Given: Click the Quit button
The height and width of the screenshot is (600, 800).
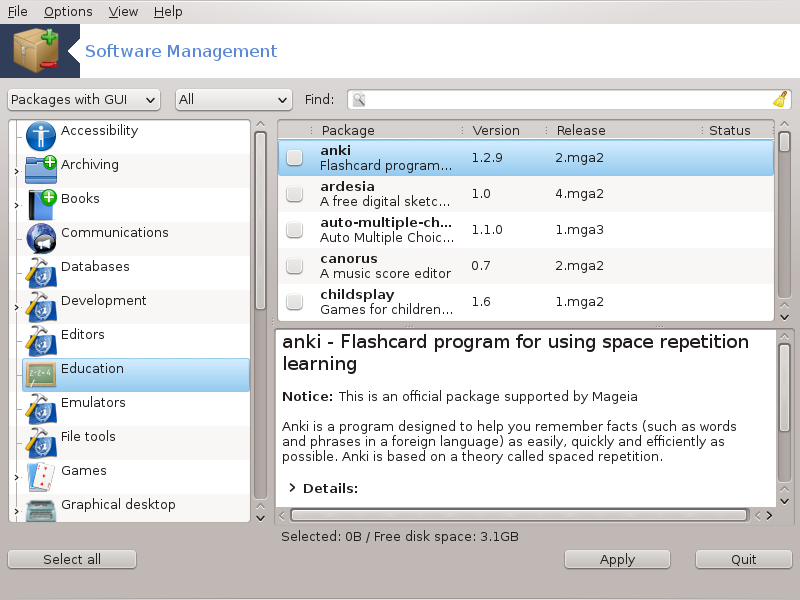Looking at the screenshot, I should (x=743, y=559).
